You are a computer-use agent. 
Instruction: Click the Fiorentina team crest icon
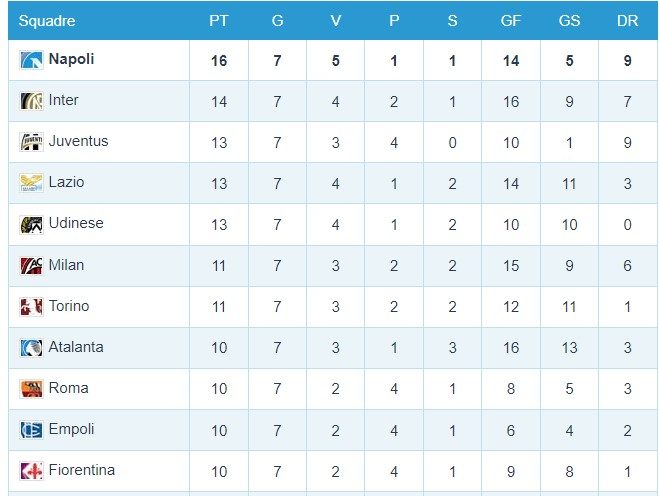tap(31, 471)
